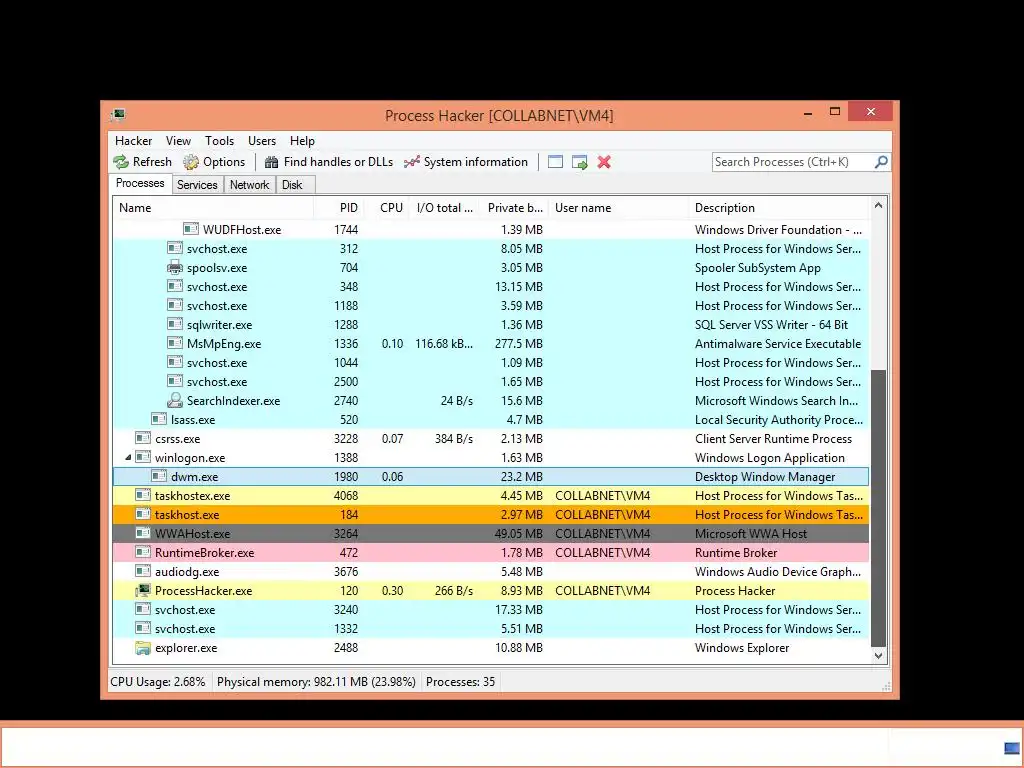
Task: Open the Hacker menu
Action: click(133, 141)
